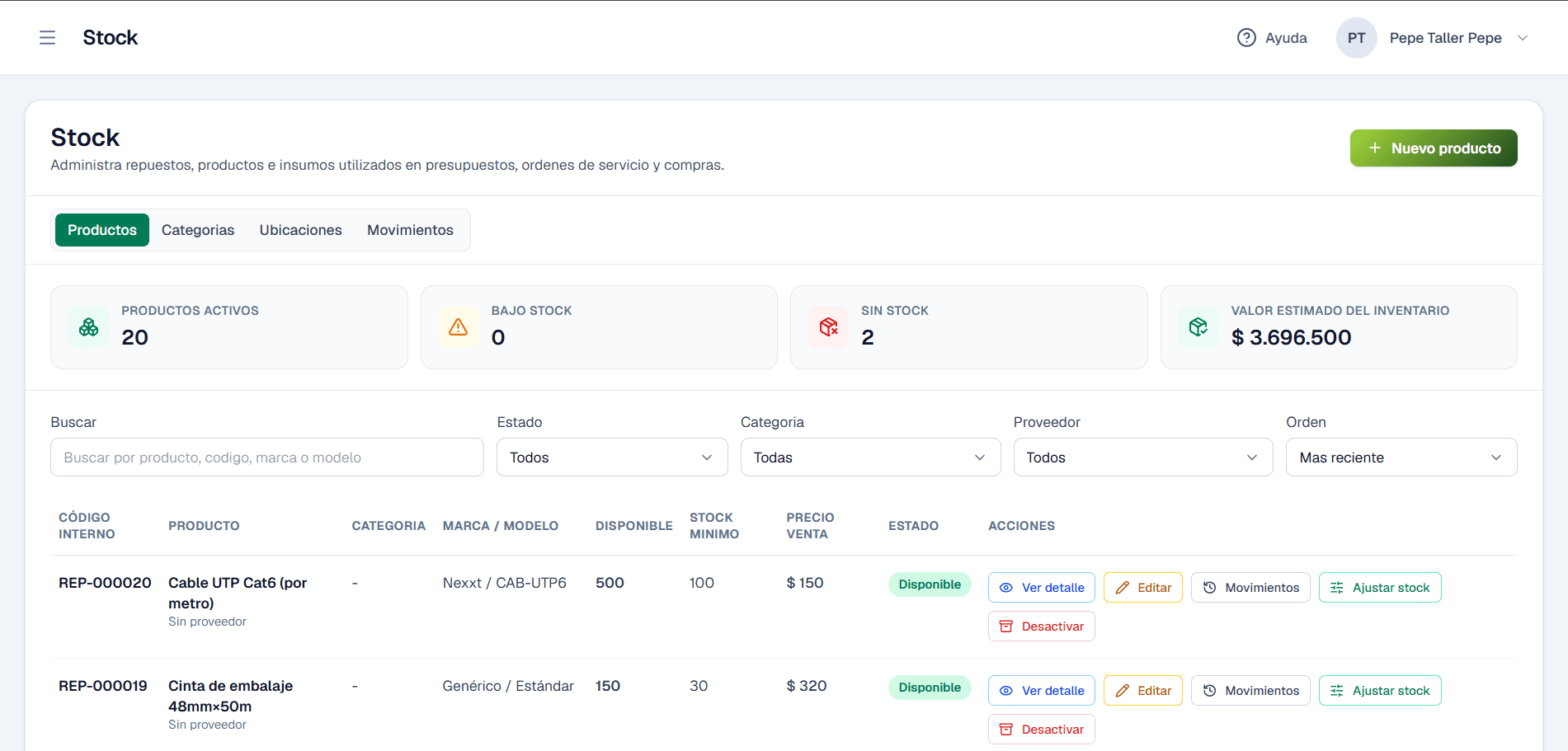This screenshot has width=1568, height=751.
Task: Click the PRECIO VENTA column header
Action: click(810, 526)
